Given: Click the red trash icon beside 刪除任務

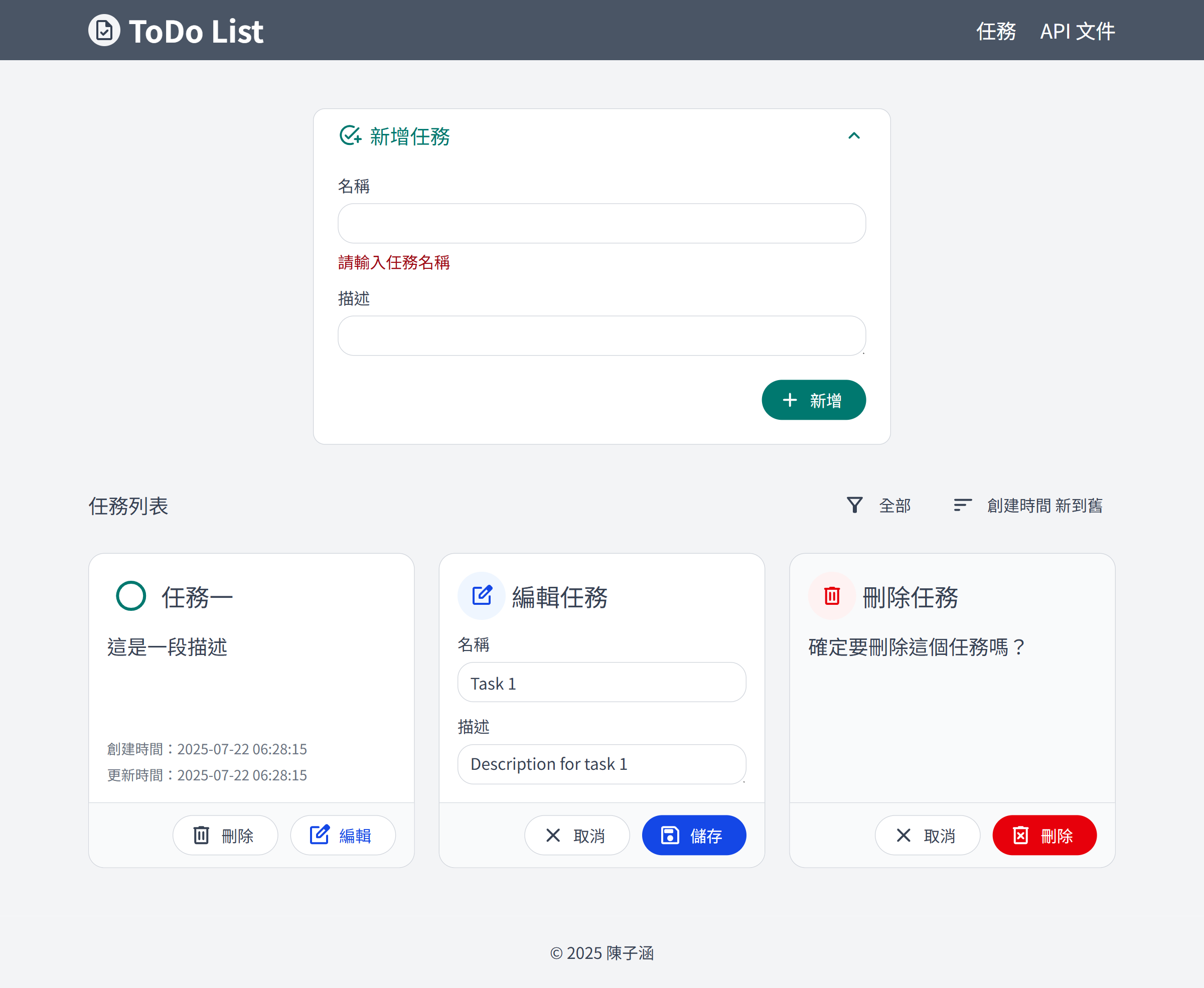Looking at the screenshot, I should (832, 596).
